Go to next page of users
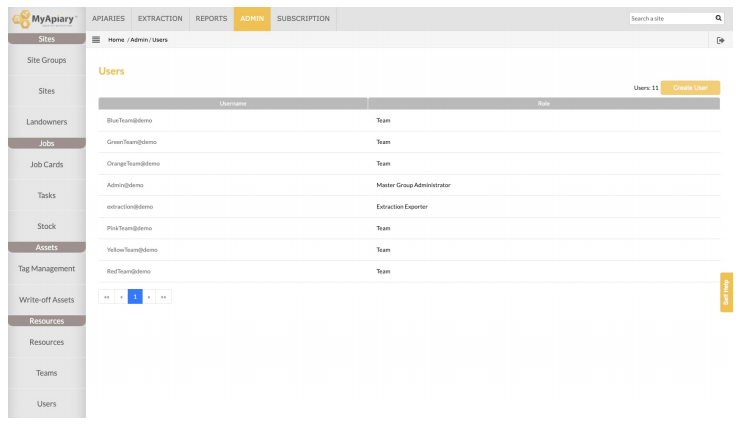This screenshot has height=426, width=748. pyautogui.click(x=149, y=297)
